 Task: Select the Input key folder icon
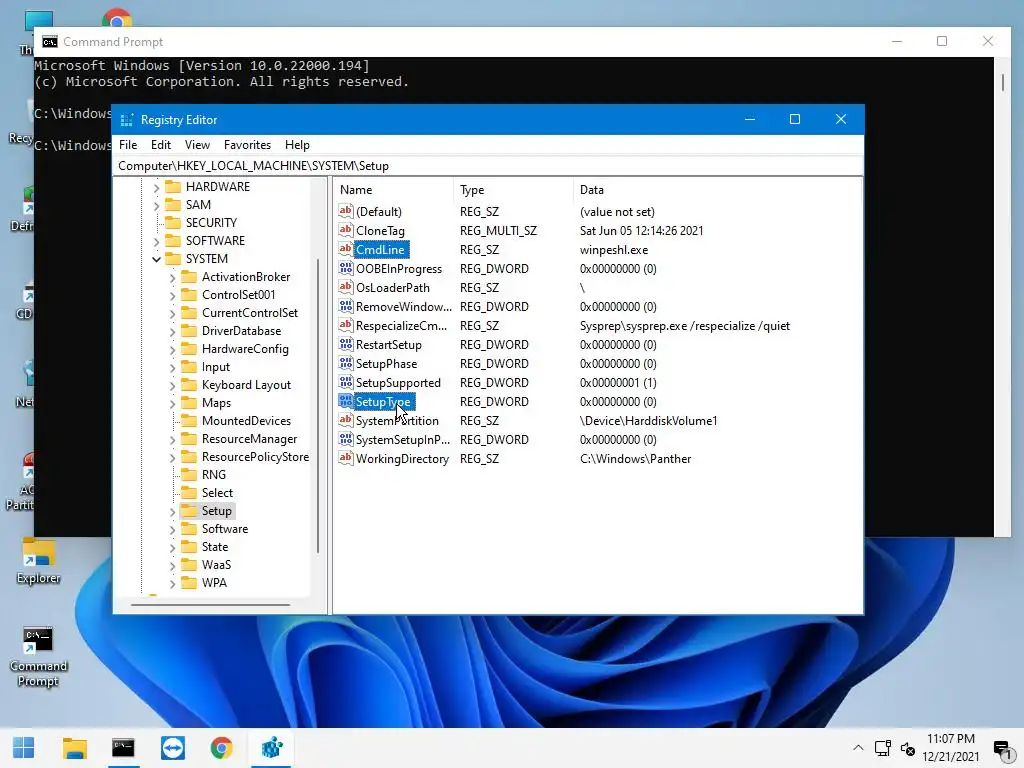coord(189,367)
